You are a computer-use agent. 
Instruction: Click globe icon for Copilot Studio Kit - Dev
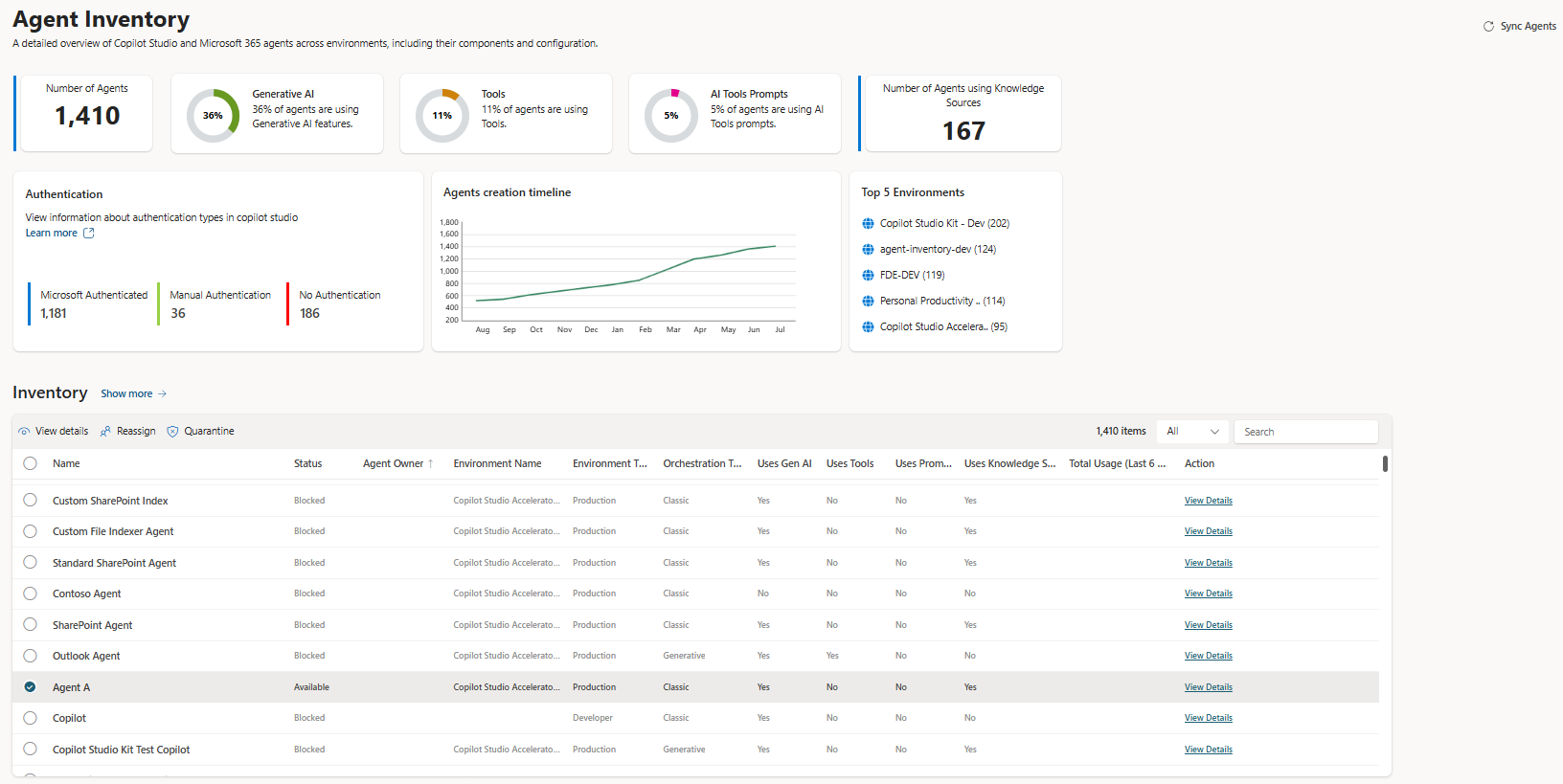pyautogui.click(x=868, y=223)
